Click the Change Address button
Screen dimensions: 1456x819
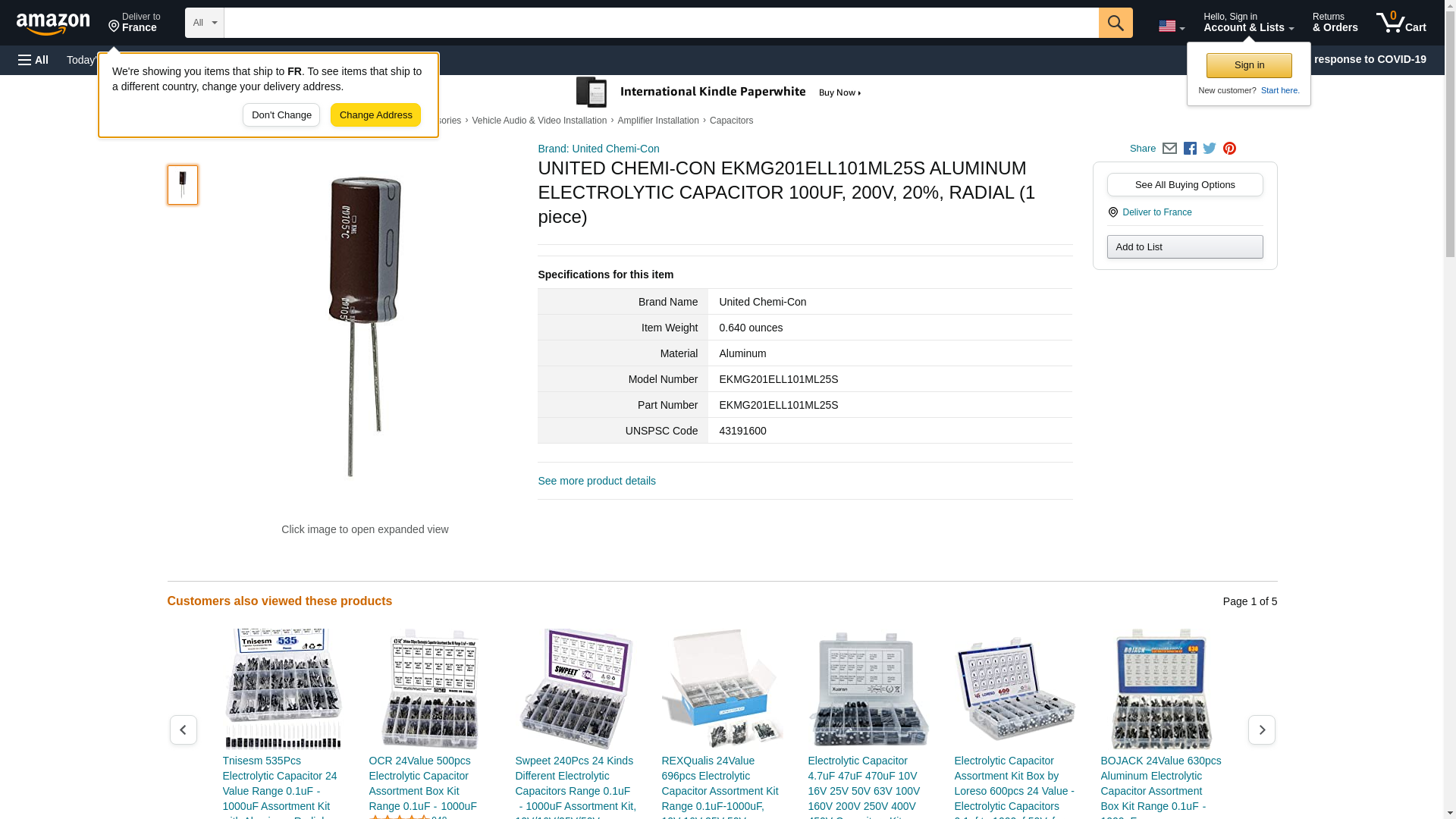click(375, 115)
